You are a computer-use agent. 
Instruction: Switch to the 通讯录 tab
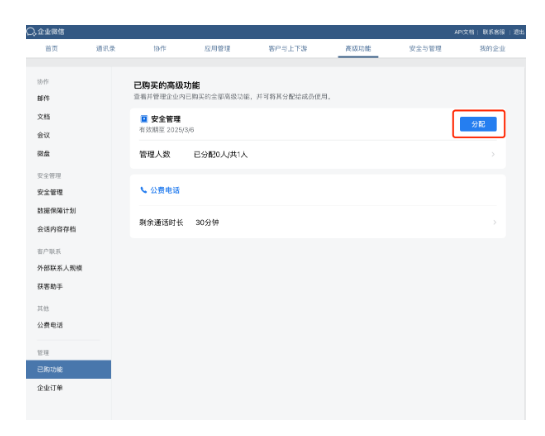click(106, 48)
